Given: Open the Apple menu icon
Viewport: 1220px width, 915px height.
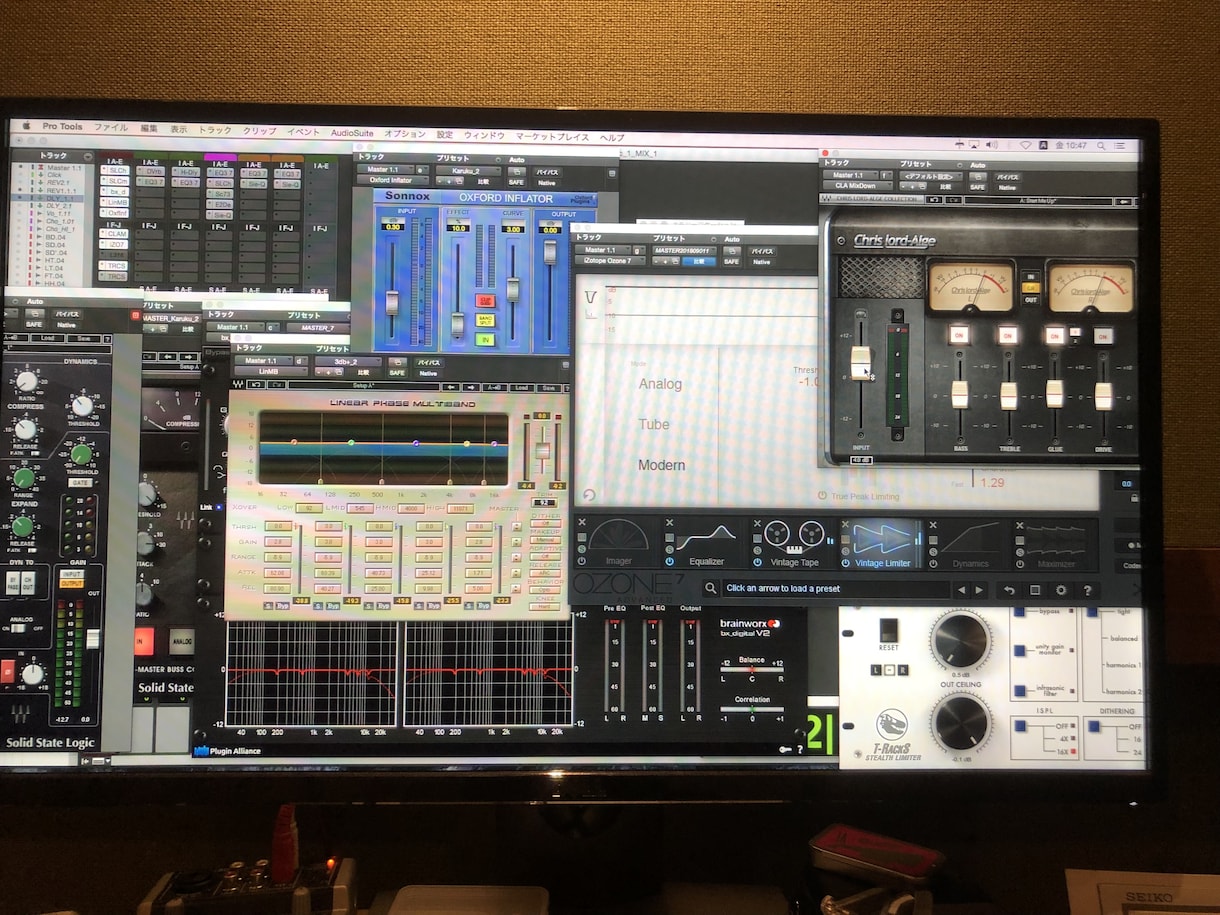Looking at the screenshot, I should (x=24, y=126).
